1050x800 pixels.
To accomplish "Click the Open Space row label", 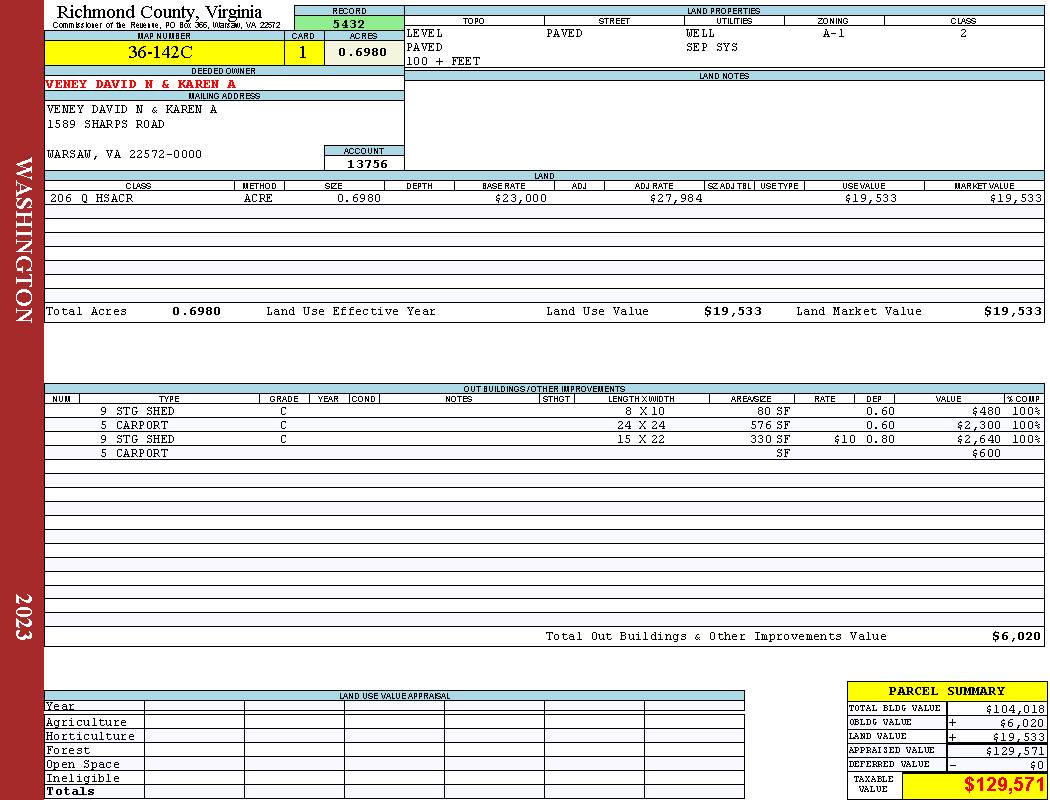I will click(x=82, y=765).
